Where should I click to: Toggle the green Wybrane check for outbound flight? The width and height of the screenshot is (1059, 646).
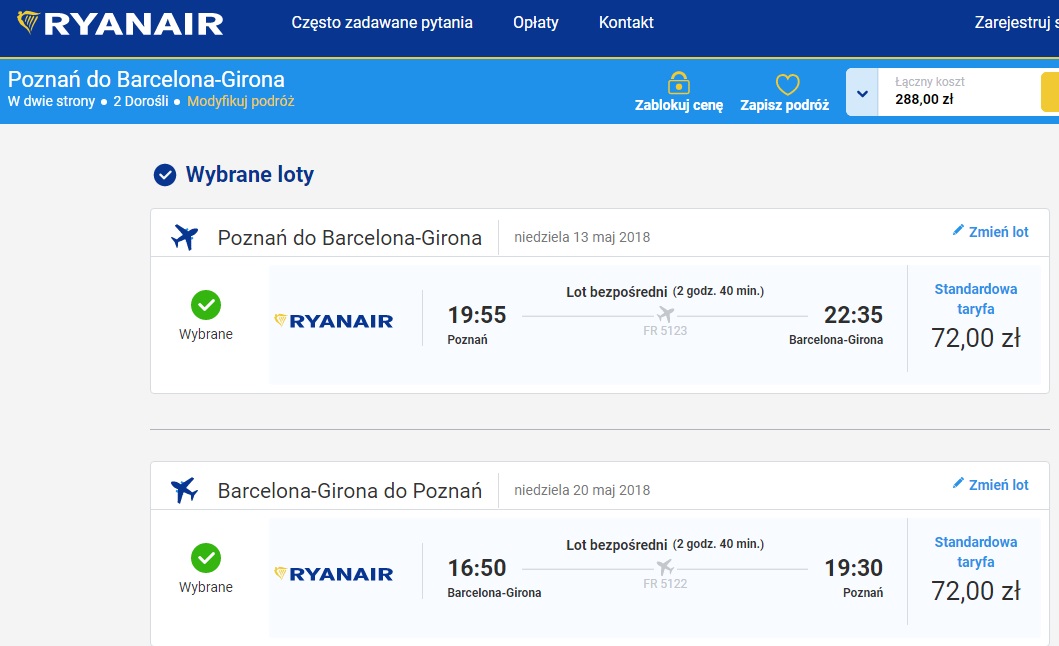(206, 305)
